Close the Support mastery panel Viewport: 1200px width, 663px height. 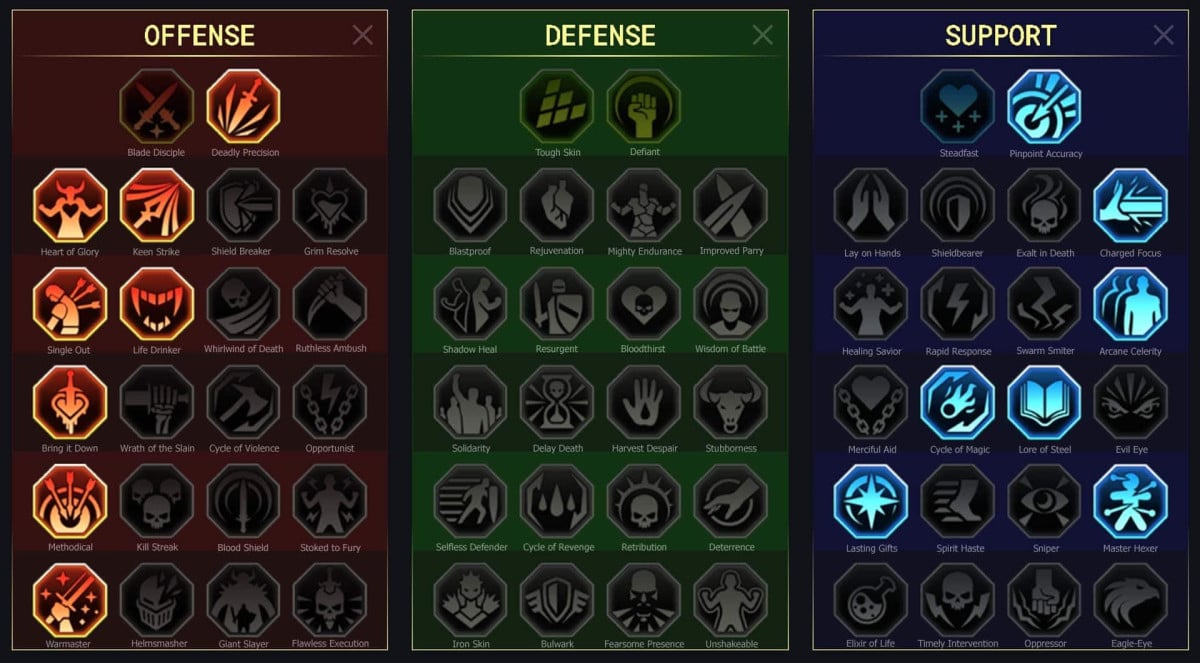point(1164,36)
